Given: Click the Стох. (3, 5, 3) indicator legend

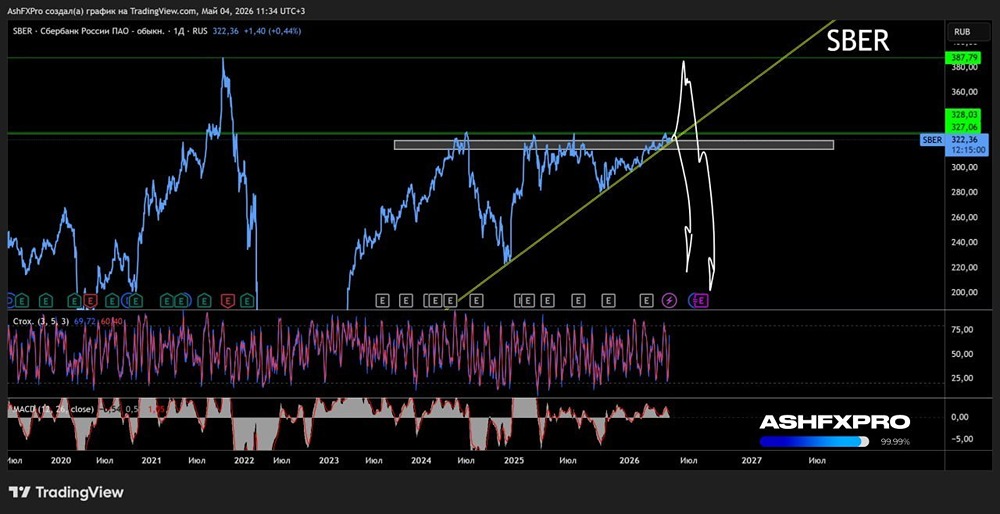Looking at the screenshot, I should 41,321.
